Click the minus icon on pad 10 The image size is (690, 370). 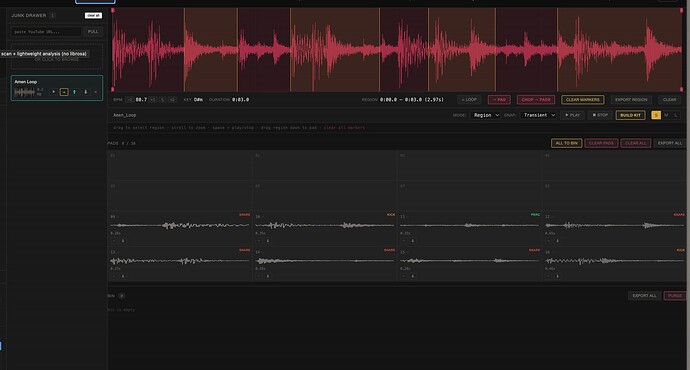click(259, 241)
